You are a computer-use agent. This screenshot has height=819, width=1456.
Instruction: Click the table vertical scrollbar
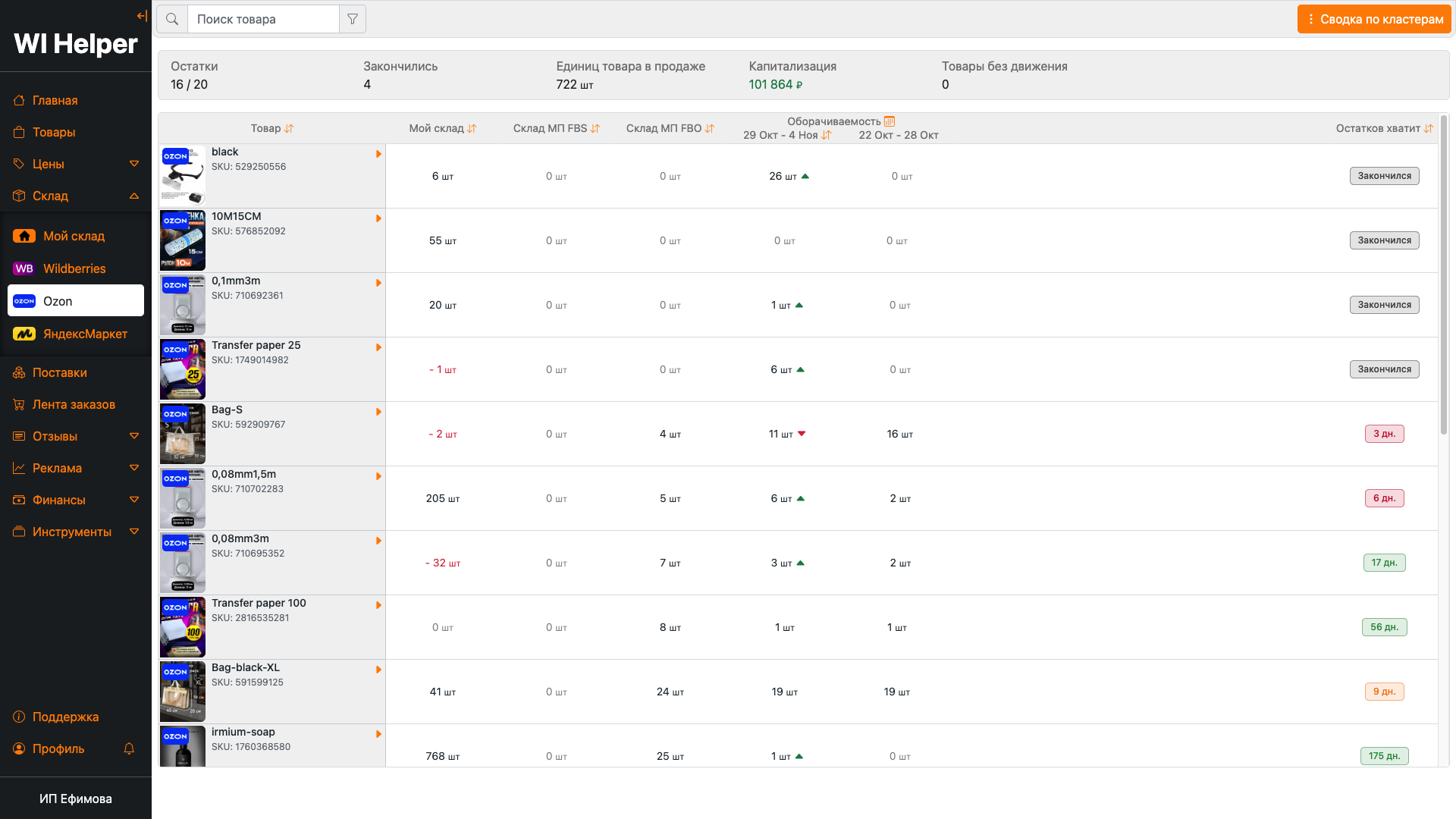tap(1444, 273)
